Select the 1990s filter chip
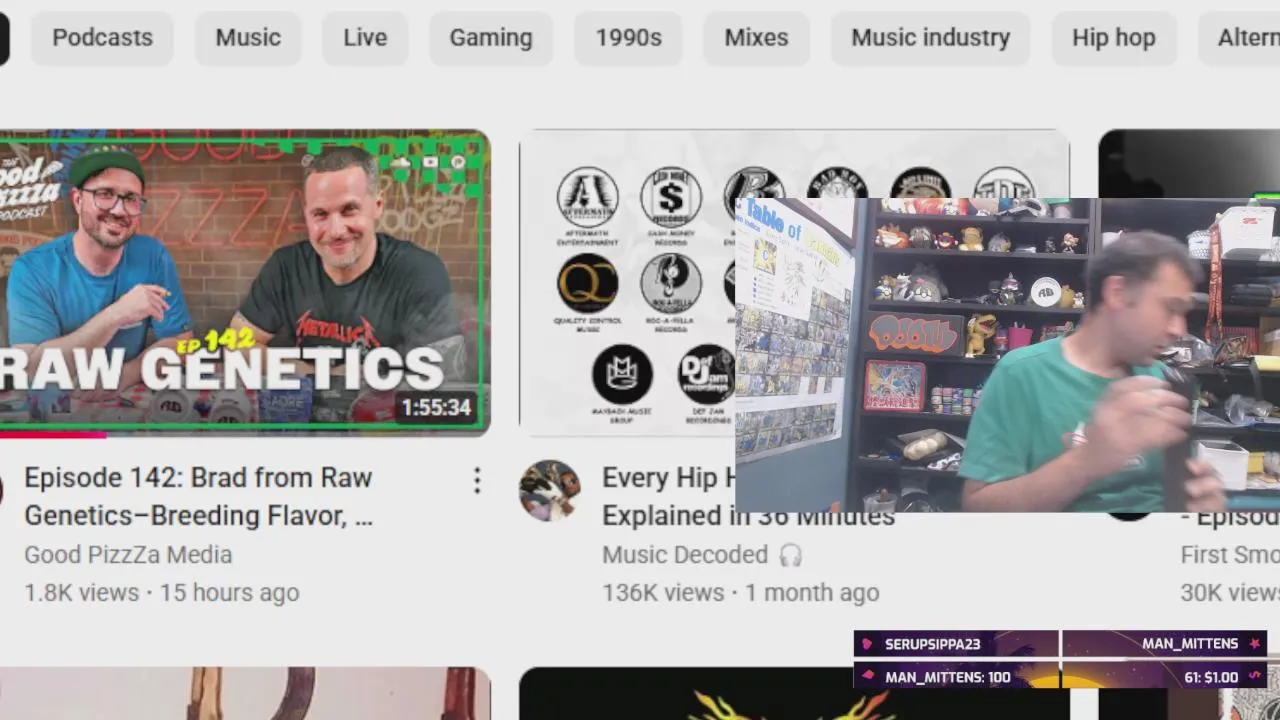The width and height of the screenshot is (1280, 720). click(629, 38)
